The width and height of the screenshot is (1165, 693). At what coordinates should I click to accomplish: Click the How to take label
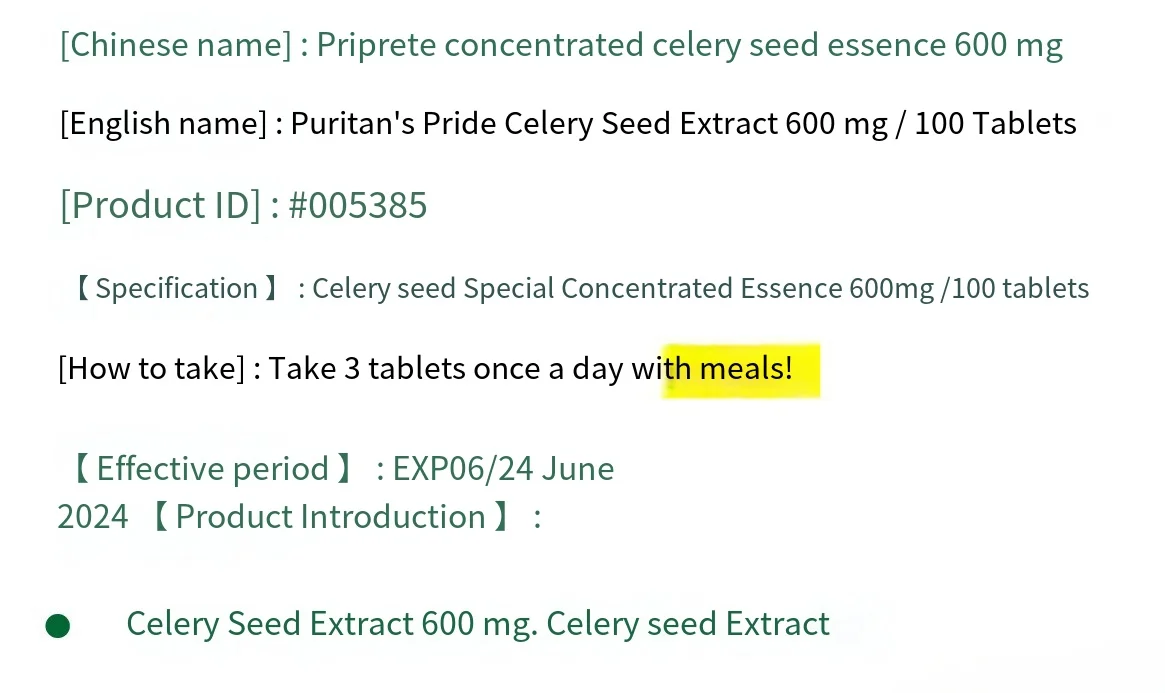pos(151,368)
